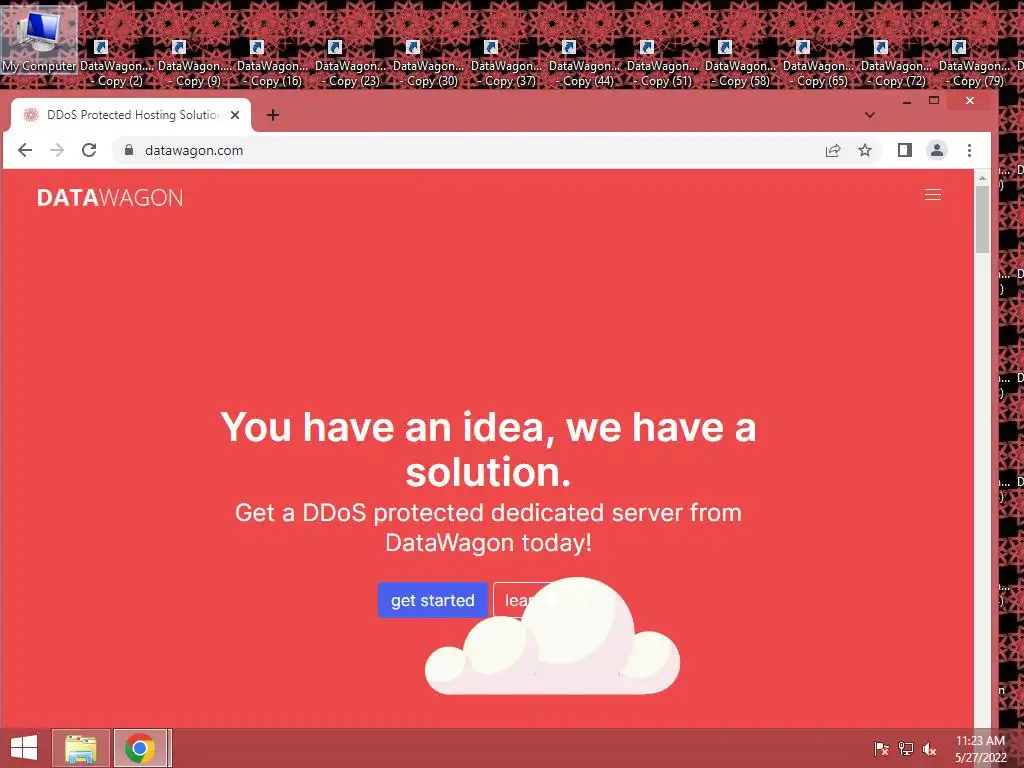1024x768 pixels.
Task: Click Chrome icon in taskbar
Action: click(x=140, y=748)
